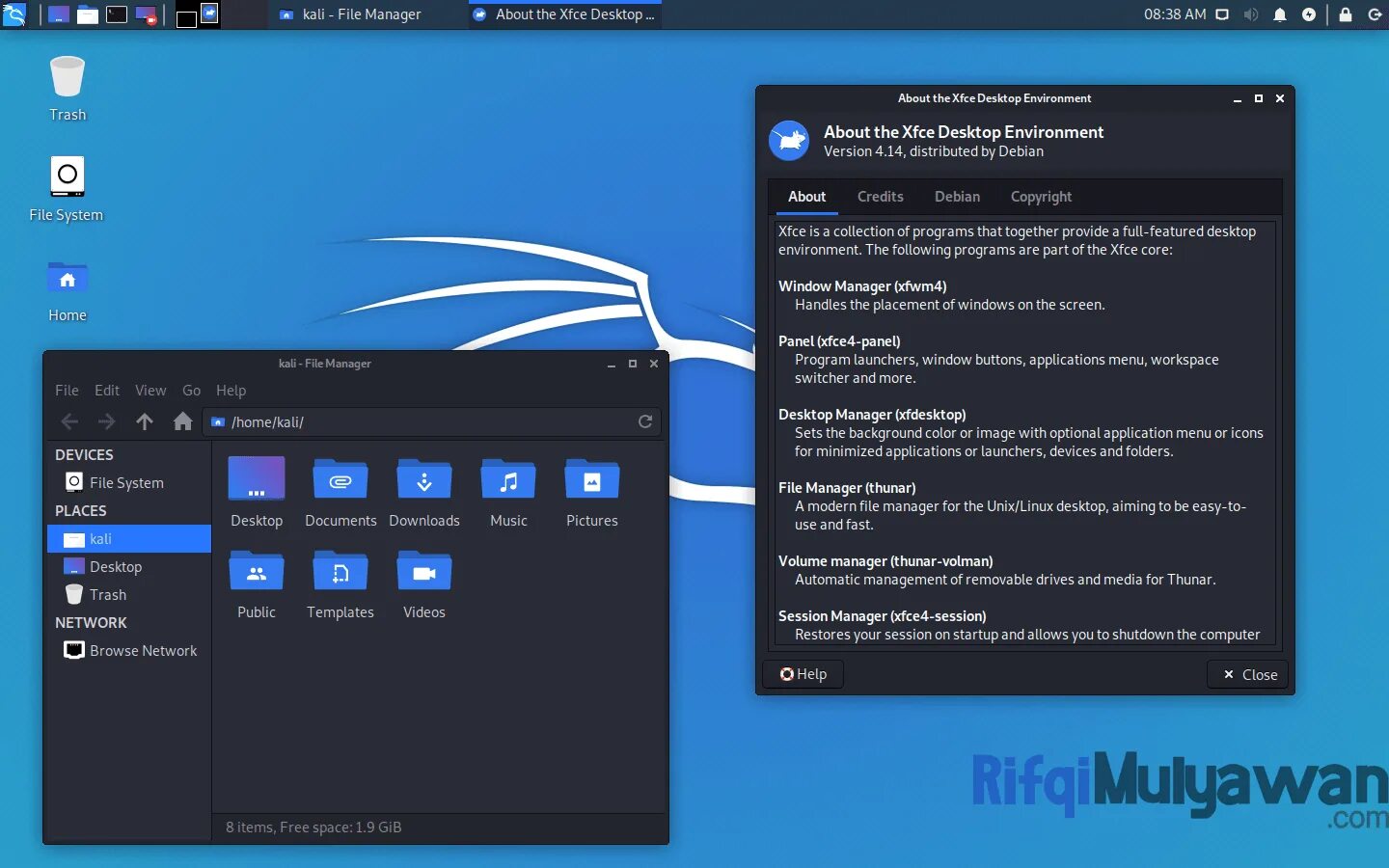The height and width of the screenshot is (868, 1389).
Task: Switch to the Credits tab
Action: pyautogui.click(x=881, y=197)
